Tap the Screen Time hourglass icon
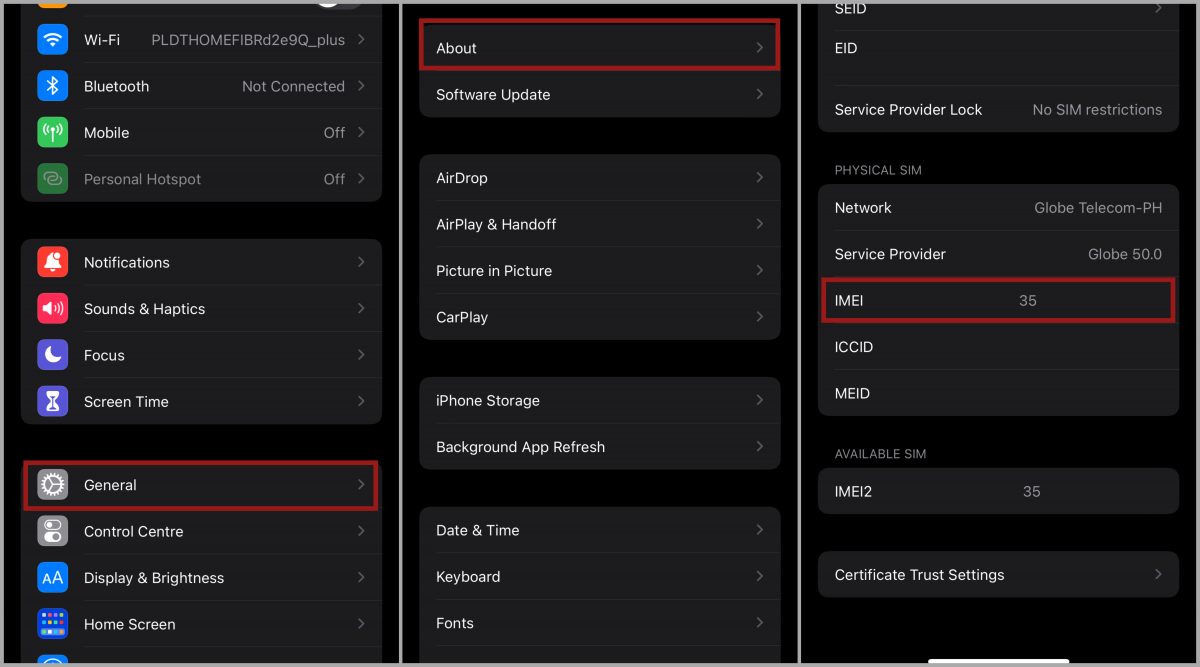 pos(53,401)
